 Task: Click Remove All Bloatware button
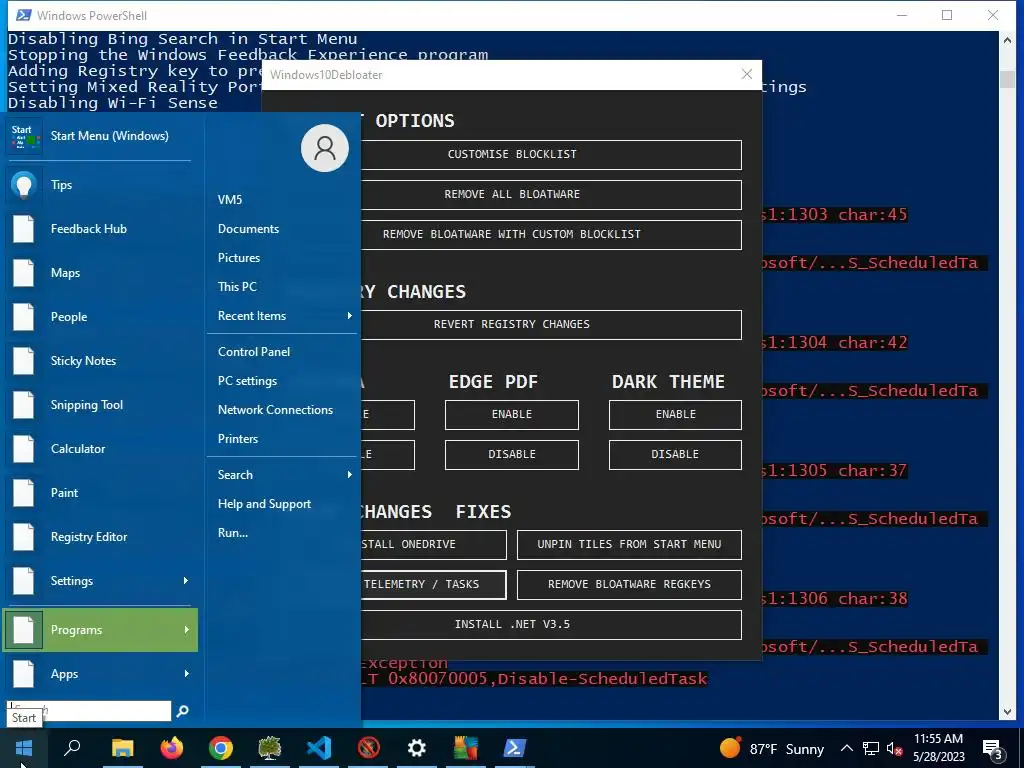pos(551,195)
